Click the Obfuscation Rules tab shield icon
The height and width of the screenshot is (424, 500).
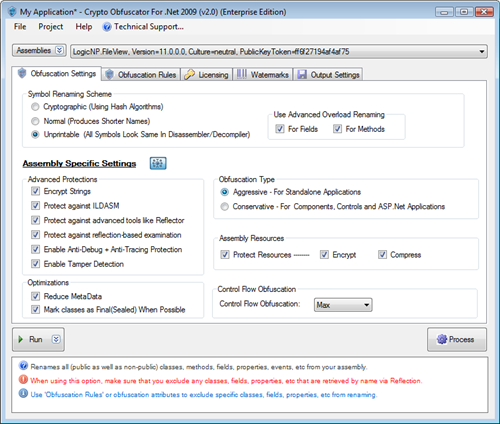tap(109, 74)
